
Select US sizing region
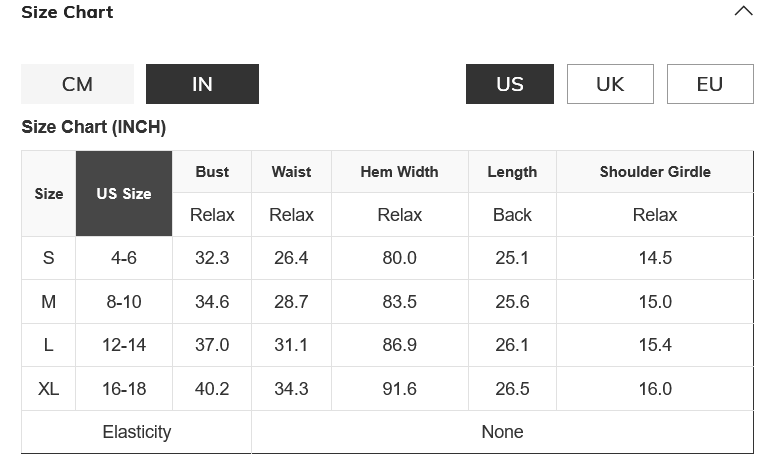(x=509, y=84)
